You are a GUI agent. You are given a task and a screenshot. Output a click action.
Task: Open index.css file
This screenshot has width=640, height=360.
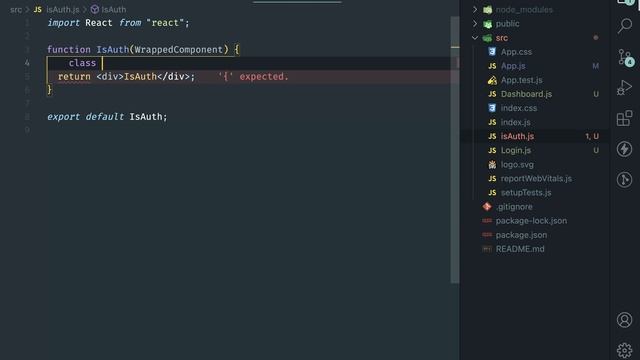click(x=518, y=108)
